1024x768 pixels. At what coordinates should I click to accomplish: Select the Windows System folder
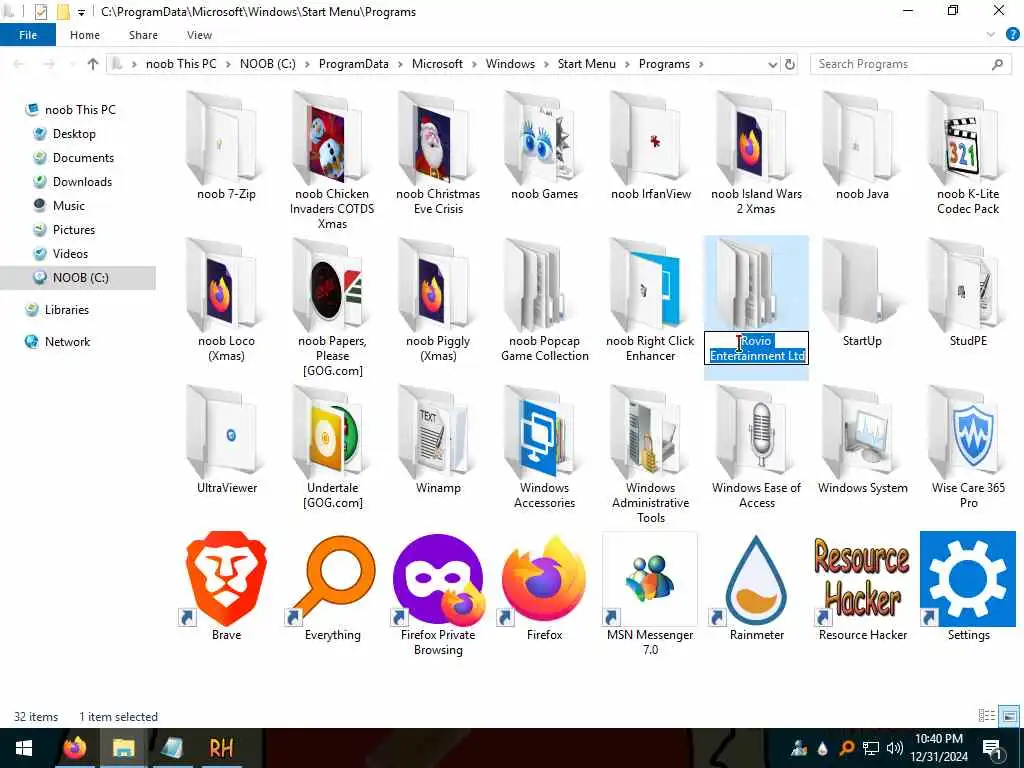click(x=862, y=440)
